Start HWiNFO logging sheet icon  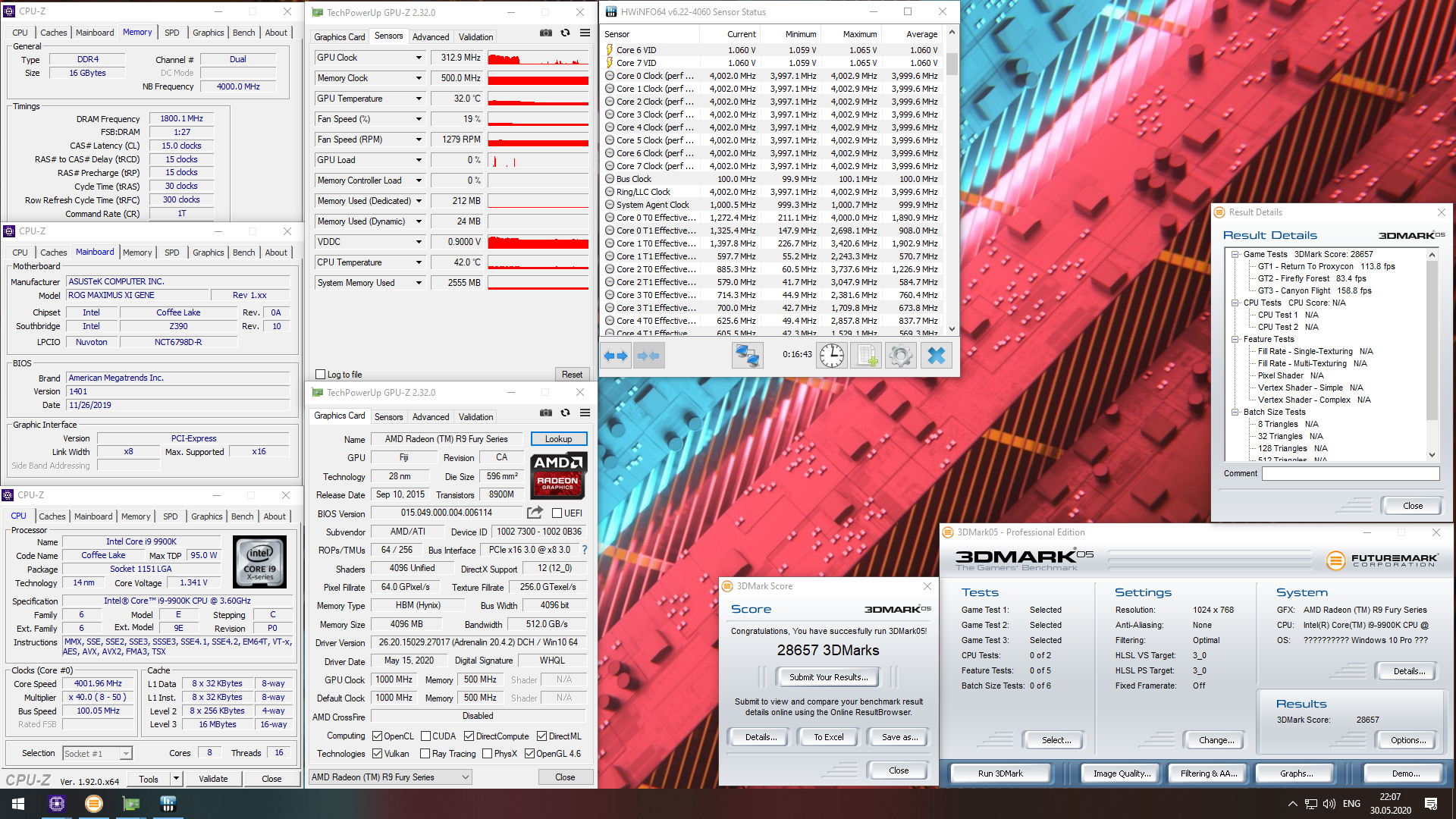click(x=867, y=356)
